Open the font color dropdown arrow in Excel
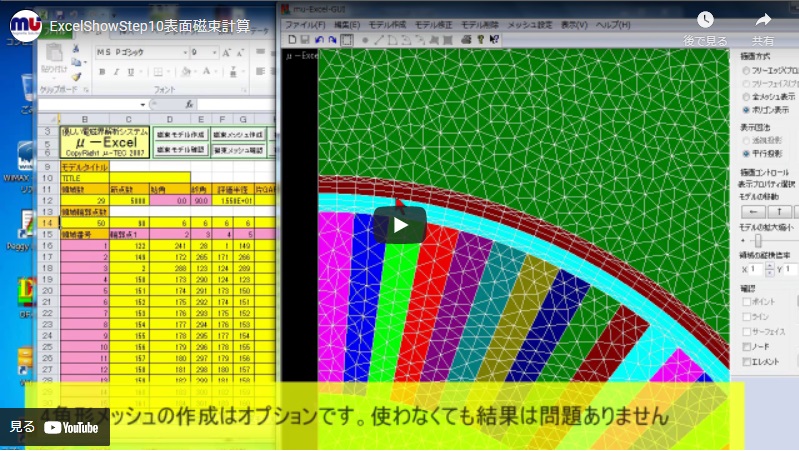 (x=216, y=72)
